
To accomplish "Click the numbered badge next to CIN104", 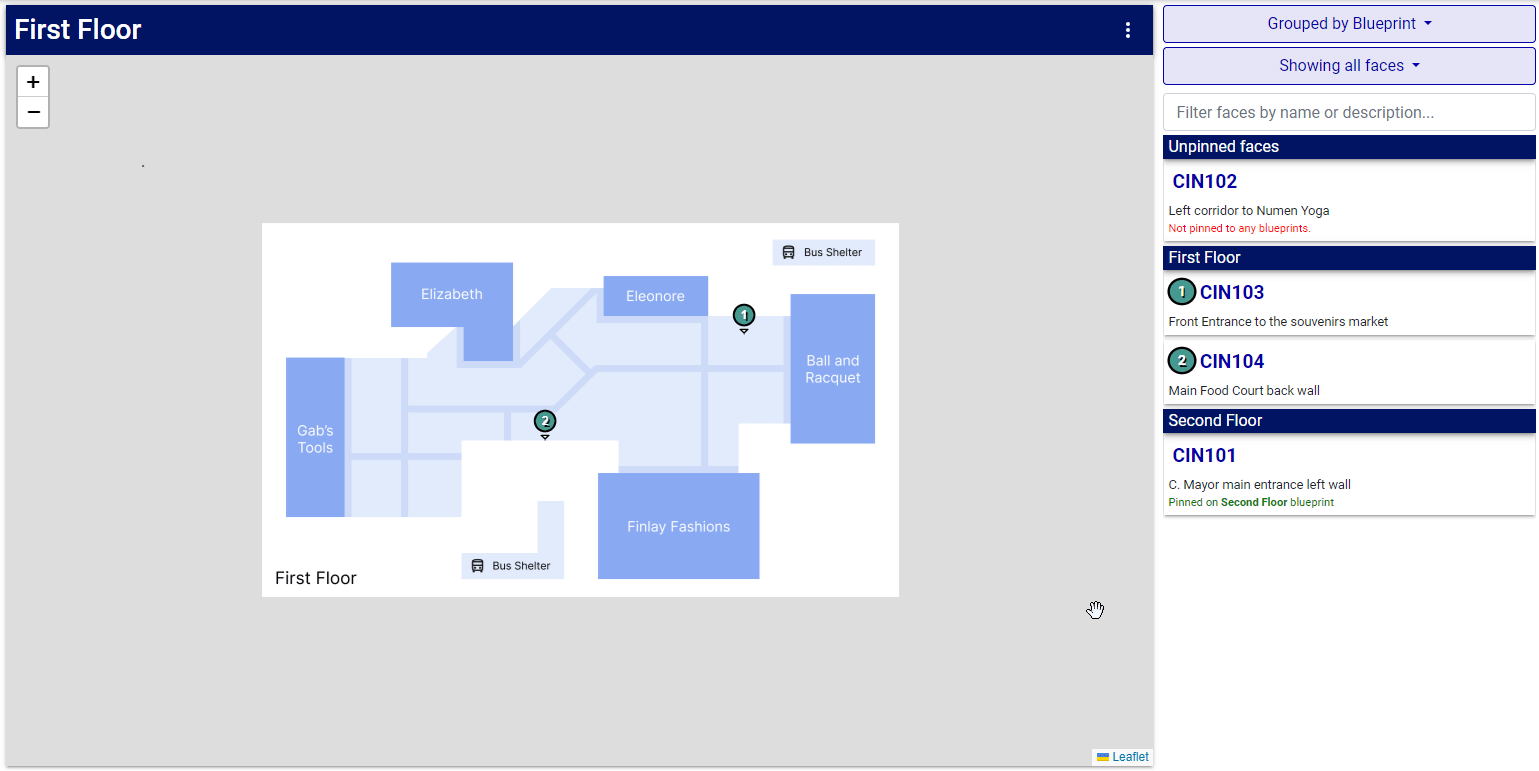I will (x=1181, y=361).
